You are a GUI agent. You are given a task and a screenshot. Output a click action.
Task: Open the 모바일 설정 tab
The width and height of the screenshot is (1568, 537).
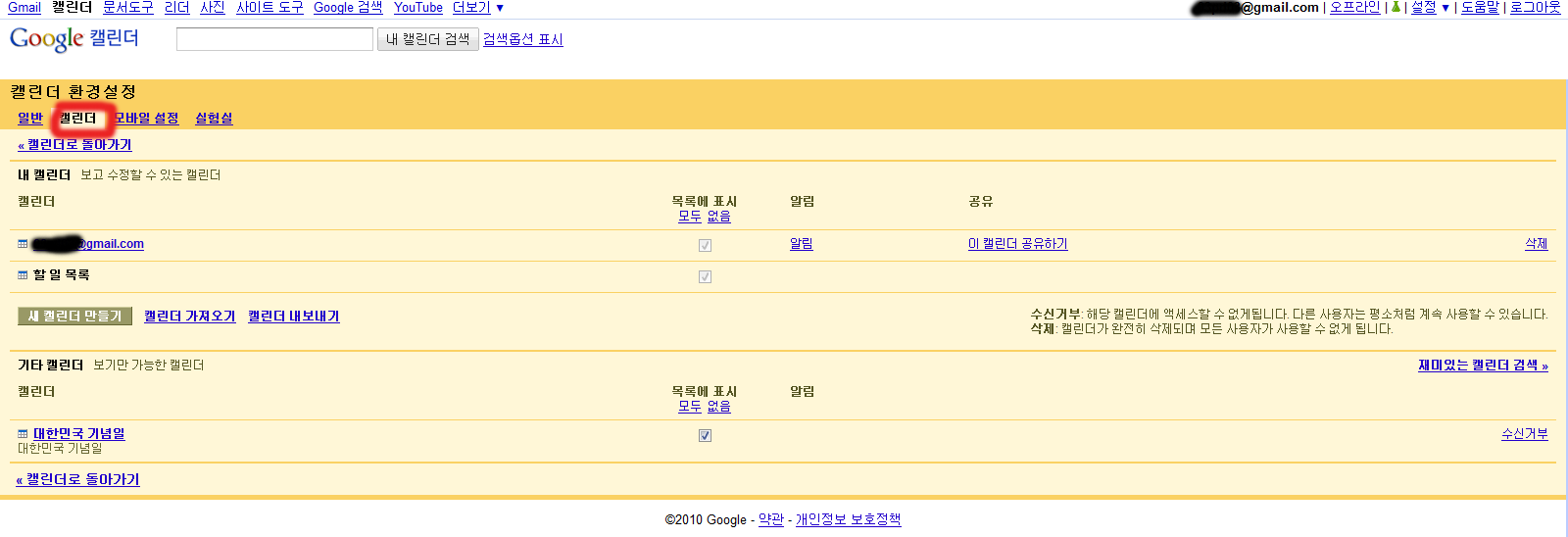146,118
